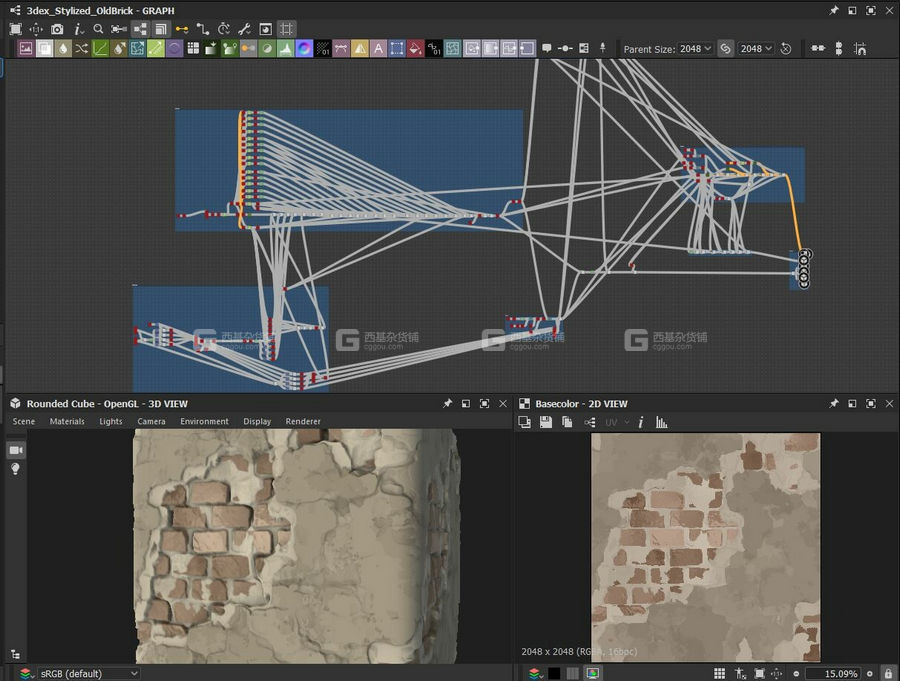
Task: Add a Text node
Action: [x=378, y=49]
